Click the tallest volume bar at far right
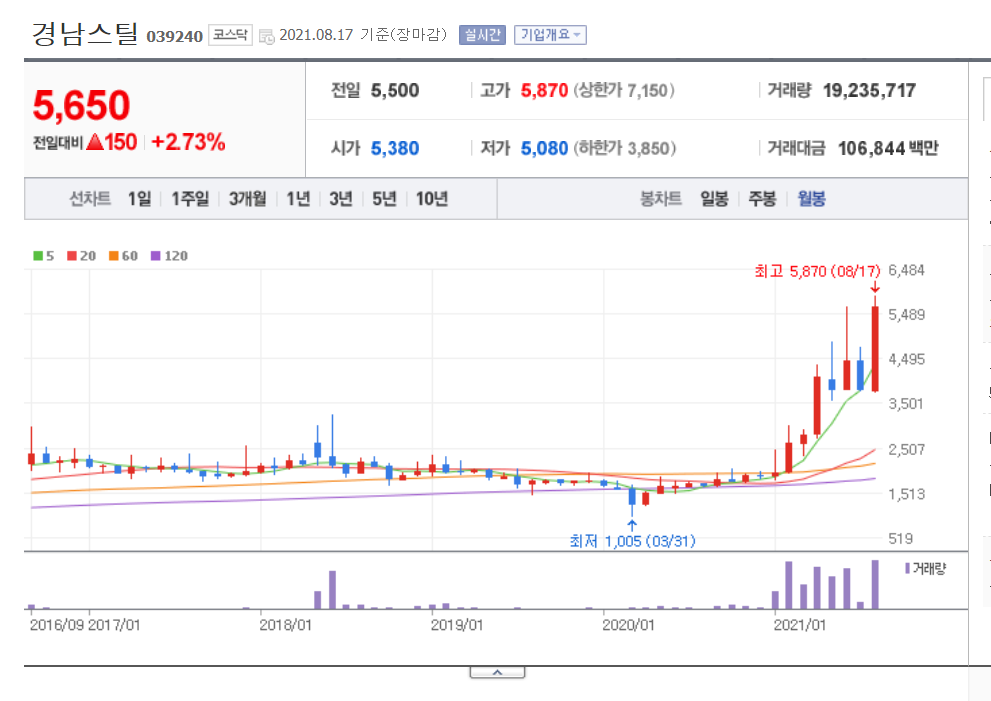The image size is (991, 701). point(875,585)
